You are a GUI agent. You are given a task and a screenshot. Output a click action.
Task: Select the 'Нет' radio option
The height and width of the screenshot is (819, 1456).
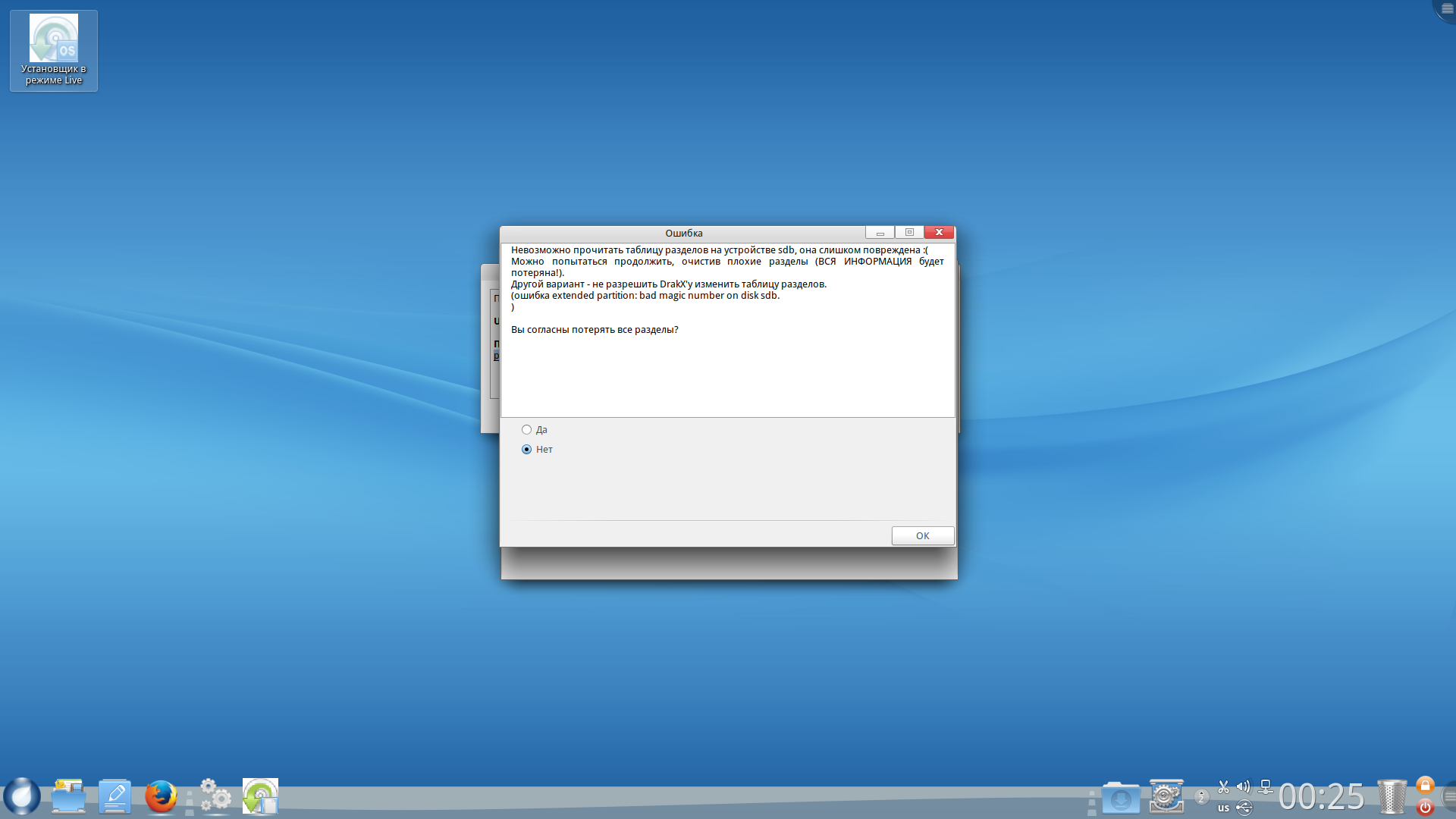(x=526, y=450)
